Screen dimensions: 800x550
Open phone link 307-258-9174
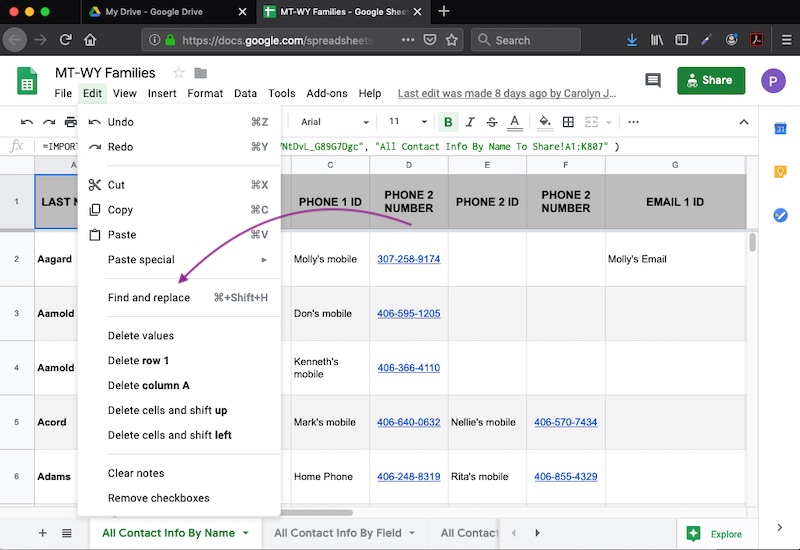coord(409,259)
